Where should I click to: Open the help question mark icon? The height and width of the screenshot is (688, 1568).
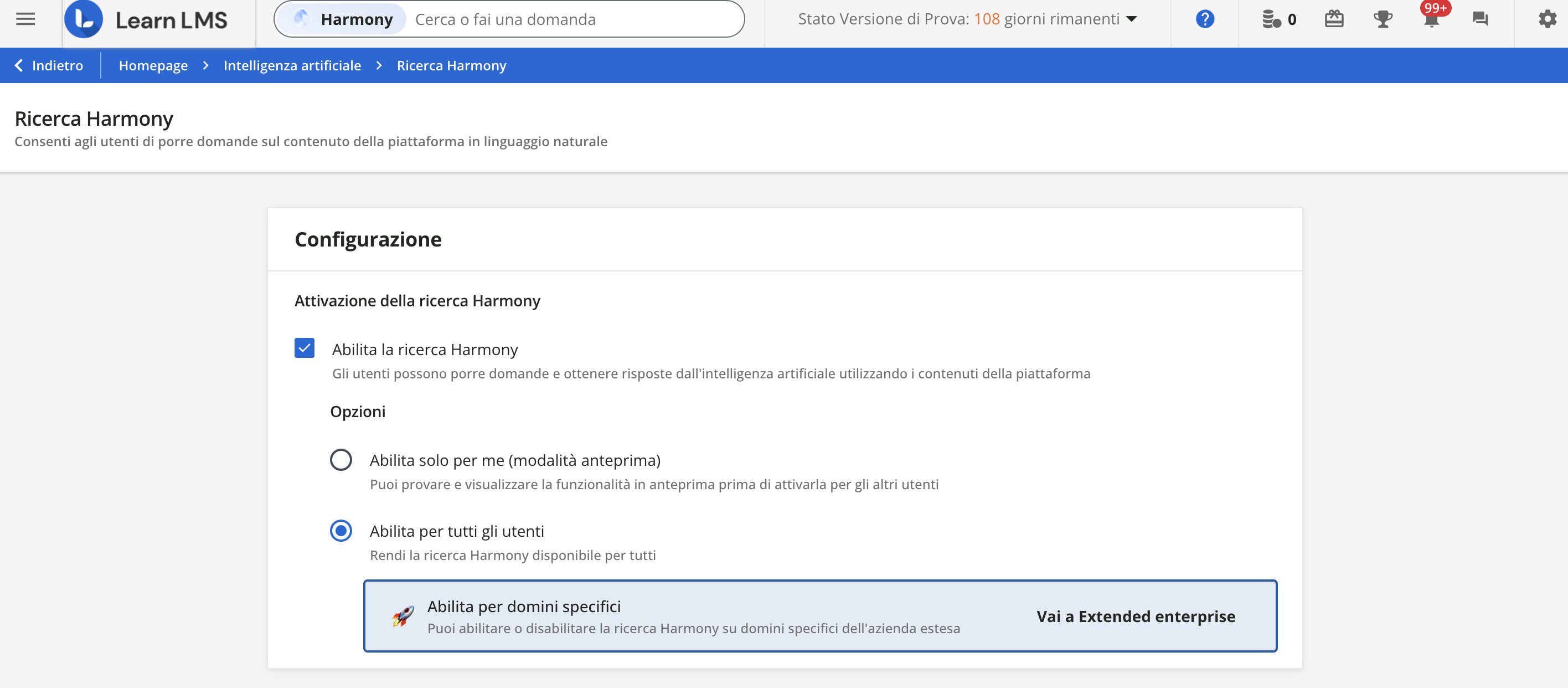[1205, 19]
